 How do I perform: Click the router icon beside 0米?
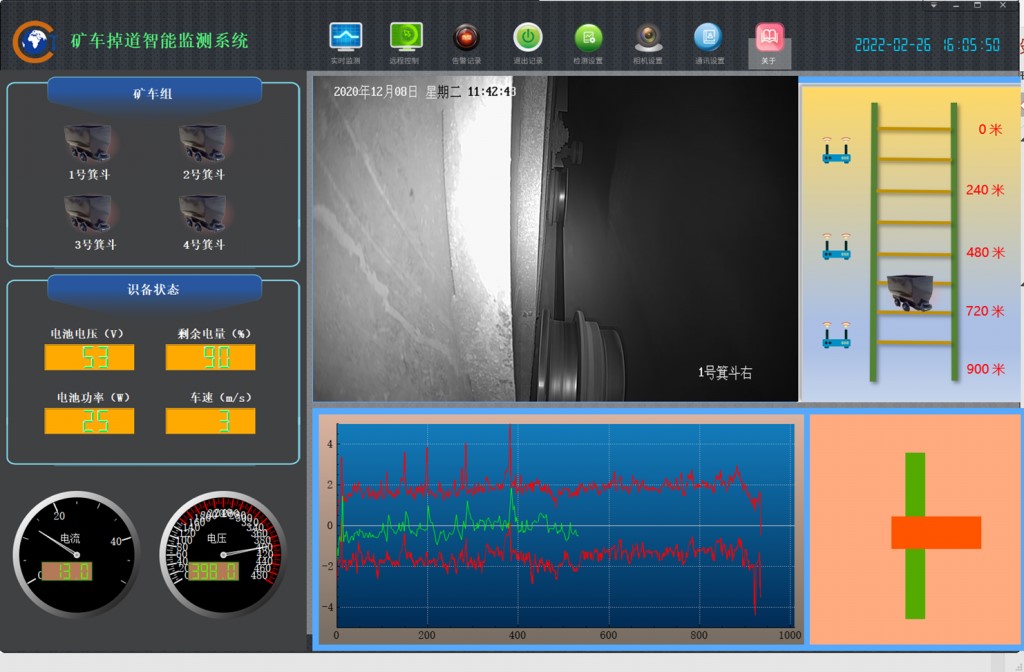pos(836,150)
